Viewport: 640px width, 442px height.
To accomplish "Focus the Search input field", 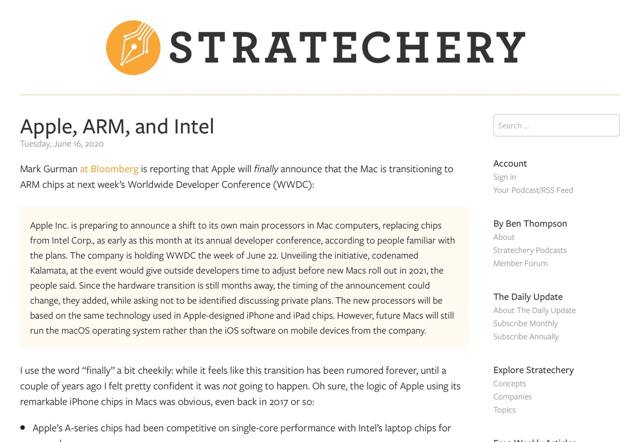I will point(556,125).
